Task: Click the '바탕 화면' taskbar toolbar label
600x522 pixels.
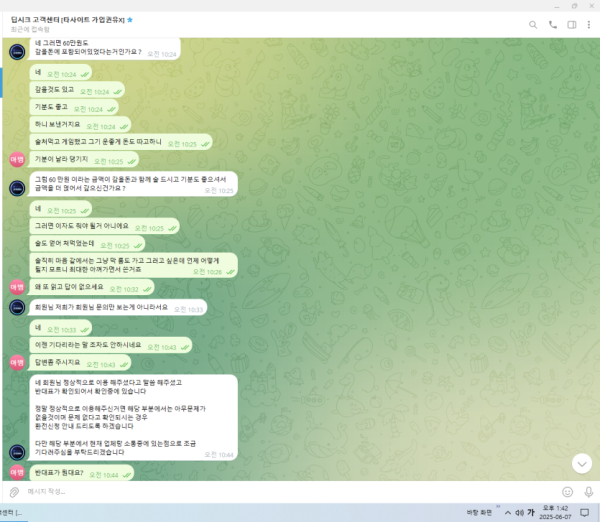Action: 479,512
